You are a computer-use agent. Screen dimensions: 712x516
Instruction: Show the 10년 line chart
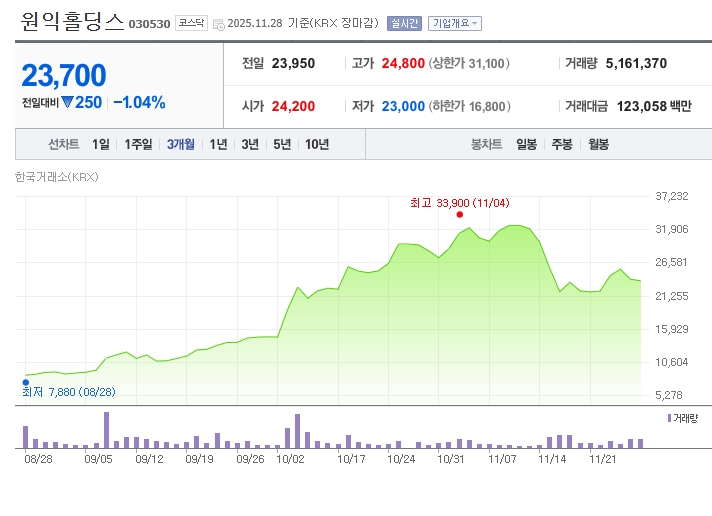(316, 144)
